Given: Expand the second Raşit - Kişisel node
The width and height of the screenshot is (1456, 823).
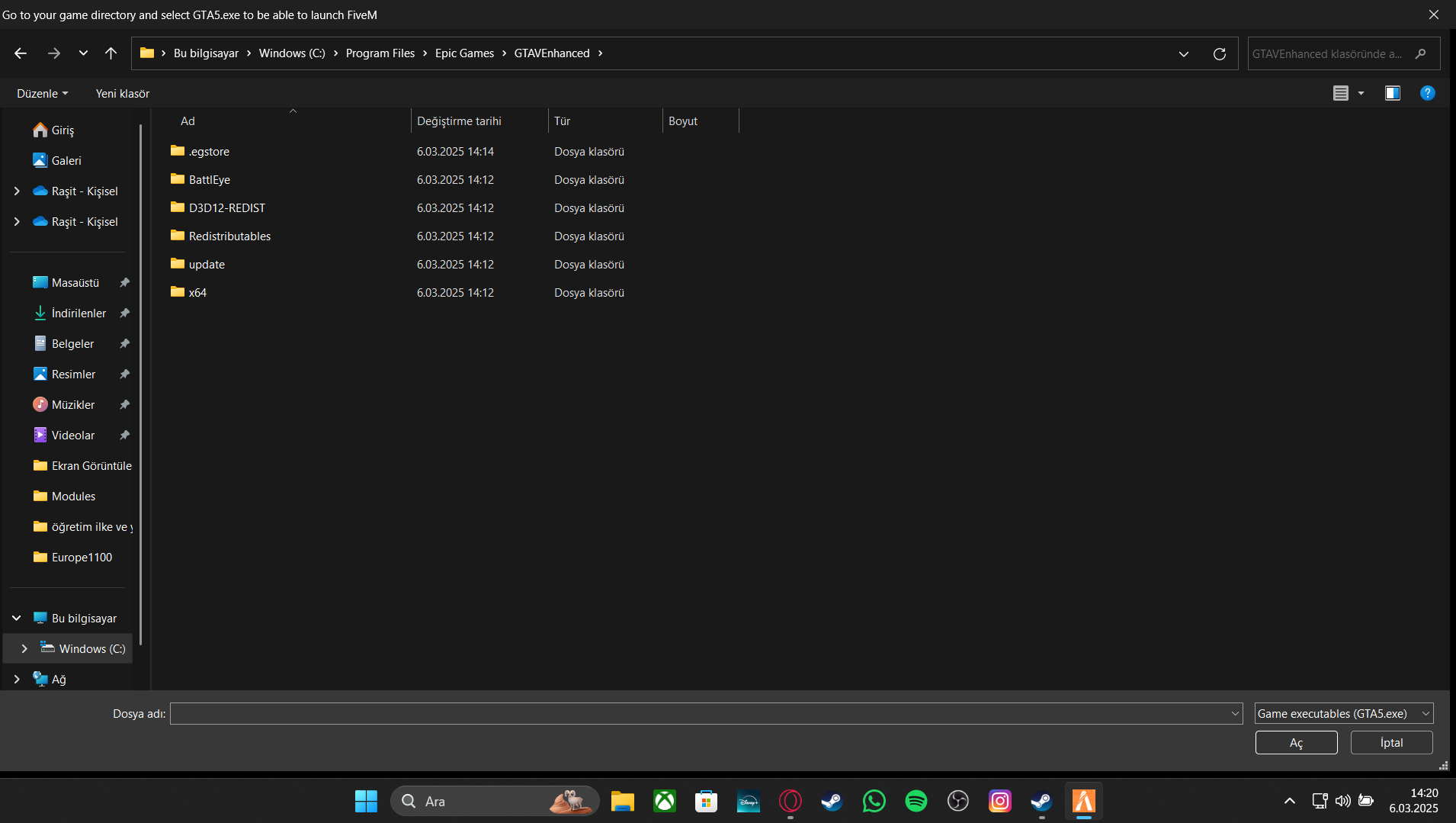Looking at the screenshot, I should click(17, 221).
